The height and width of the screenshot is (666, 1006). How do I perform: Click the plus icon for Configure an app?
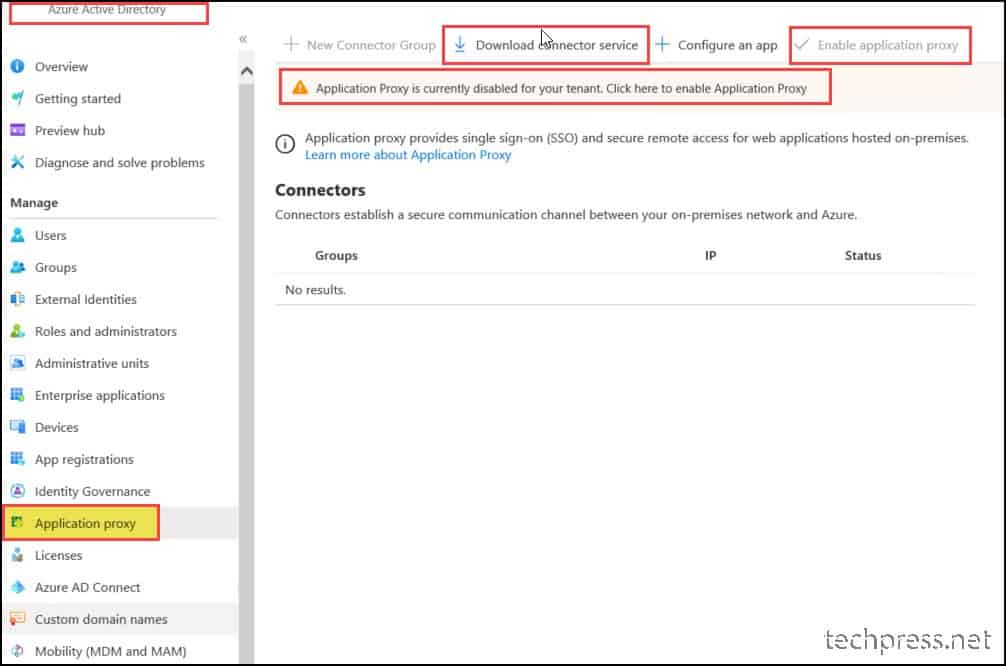coord(662,44)
